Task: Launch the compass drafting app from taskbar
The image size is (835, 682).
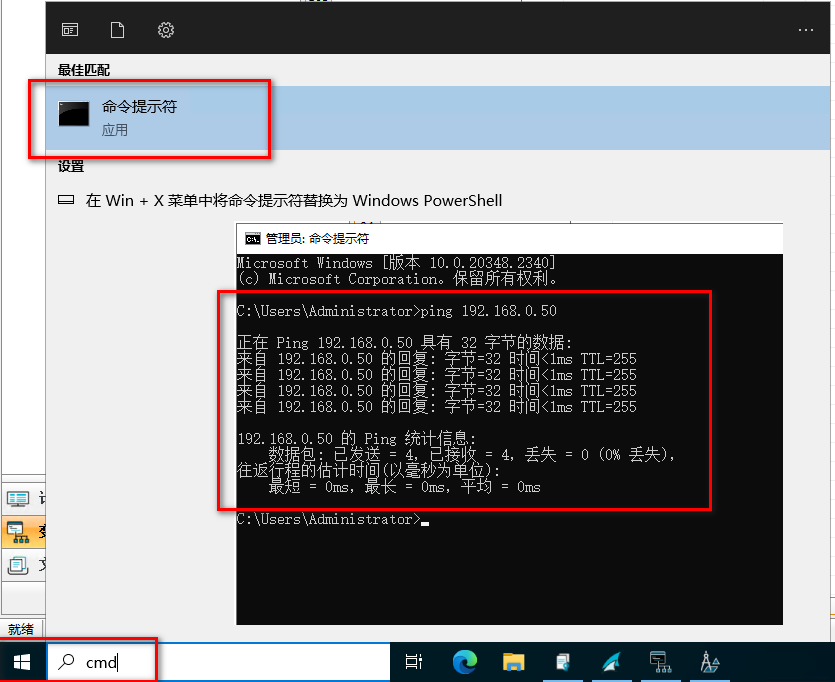Action: [x=710, y=661]
